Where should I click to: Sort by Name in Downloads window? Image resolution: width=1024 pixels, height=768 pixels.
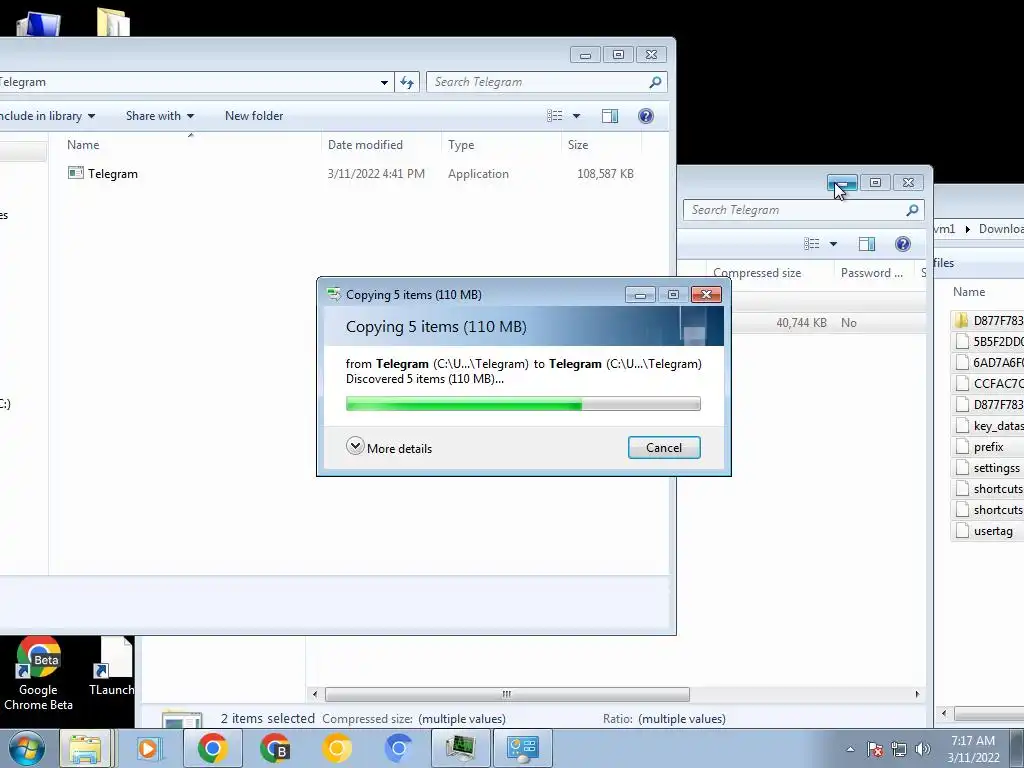(x=968, y=292)
